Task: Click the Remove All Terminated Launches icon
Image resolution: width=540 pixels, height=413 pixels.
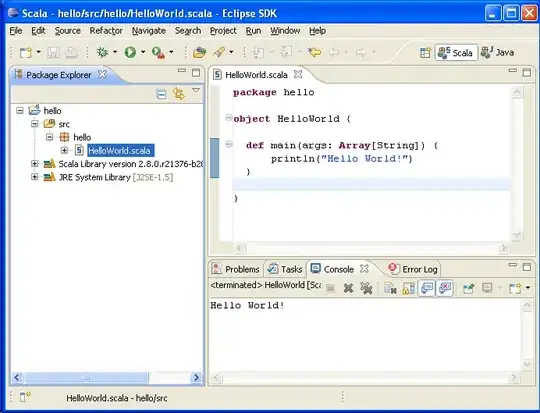Action: (x=366, y=288)
